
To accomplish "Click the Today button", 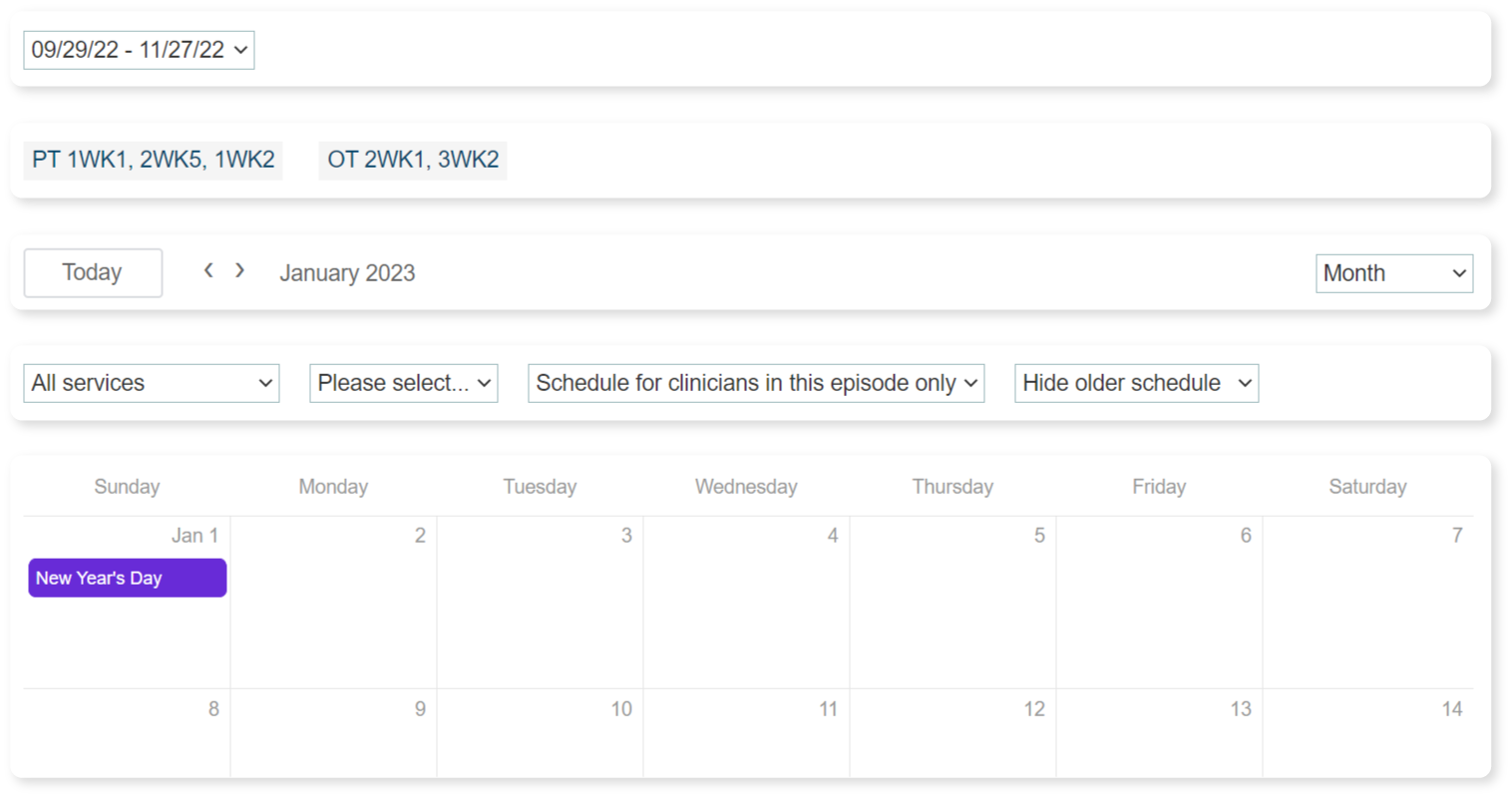I will point(93,272).
